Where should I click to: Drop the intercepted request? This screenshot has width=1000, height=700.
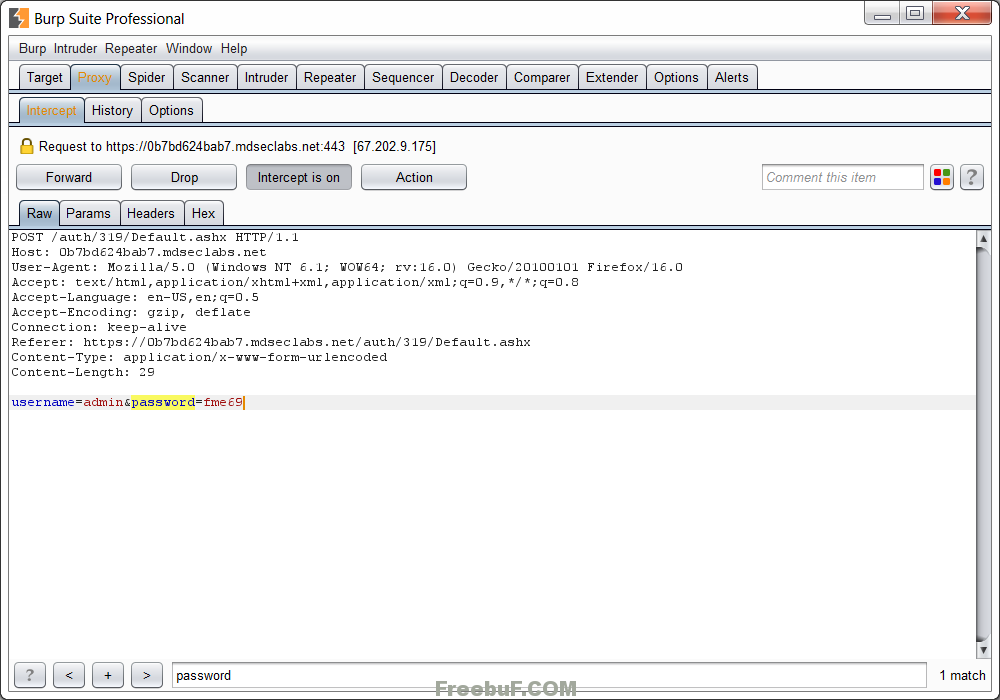pyautogui.click(x=184, y=177)
